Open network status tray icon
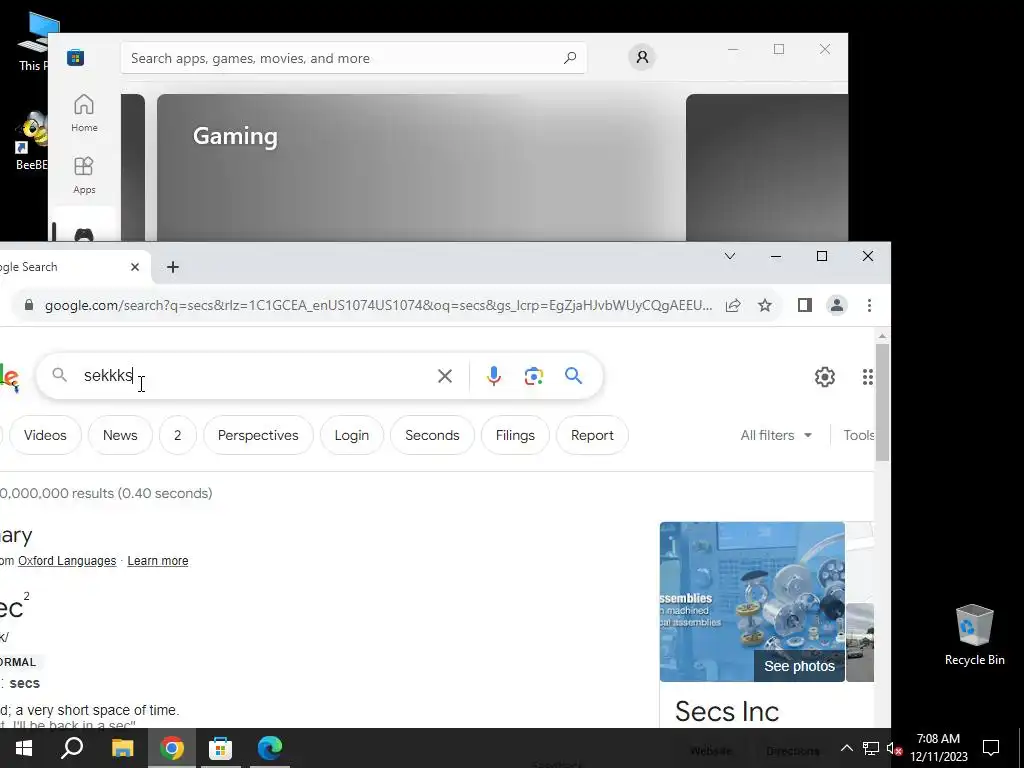 point(871,748)
